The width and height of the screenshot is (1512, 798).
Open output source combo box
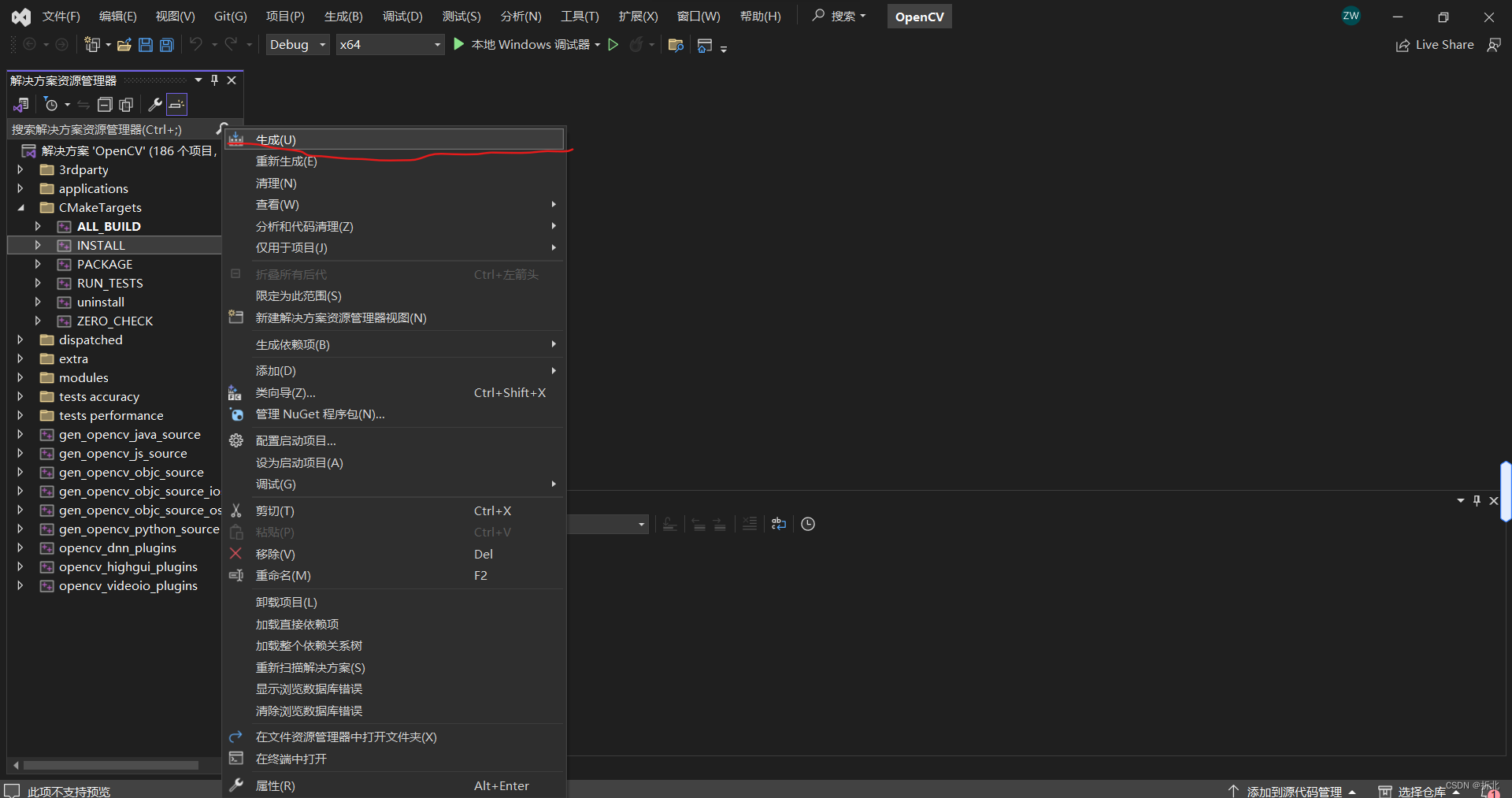pos(608,524)
